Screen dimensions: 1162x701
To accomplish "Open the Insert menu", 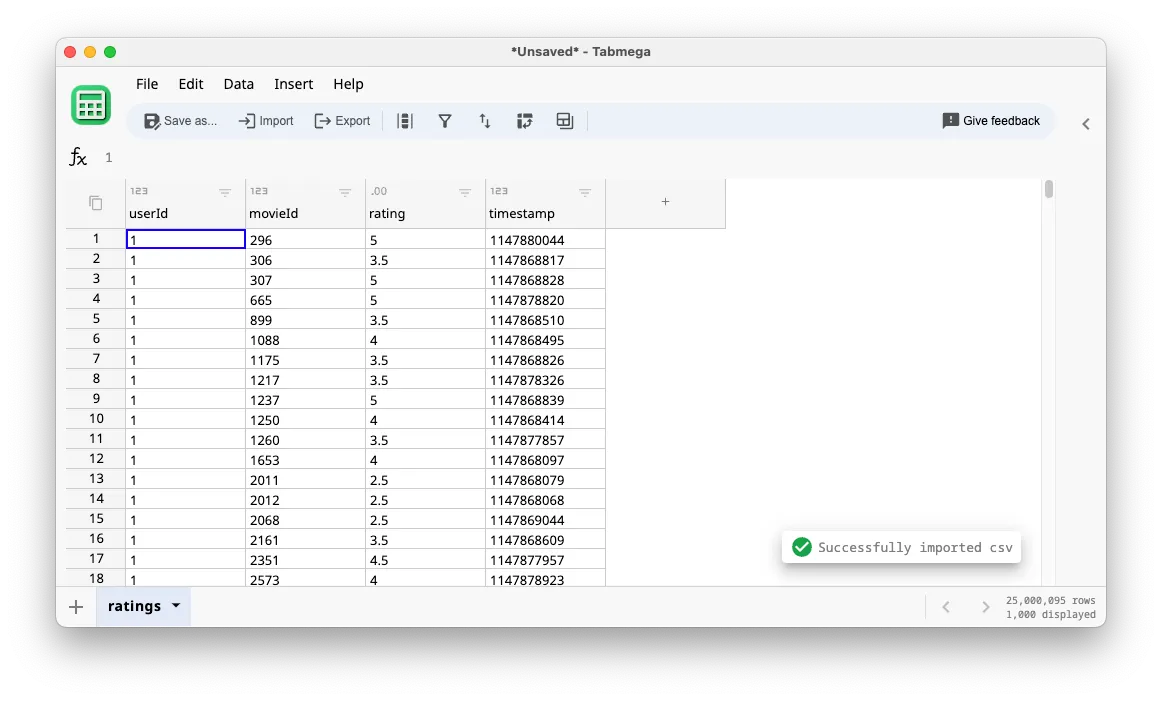I will click(293, 84).
